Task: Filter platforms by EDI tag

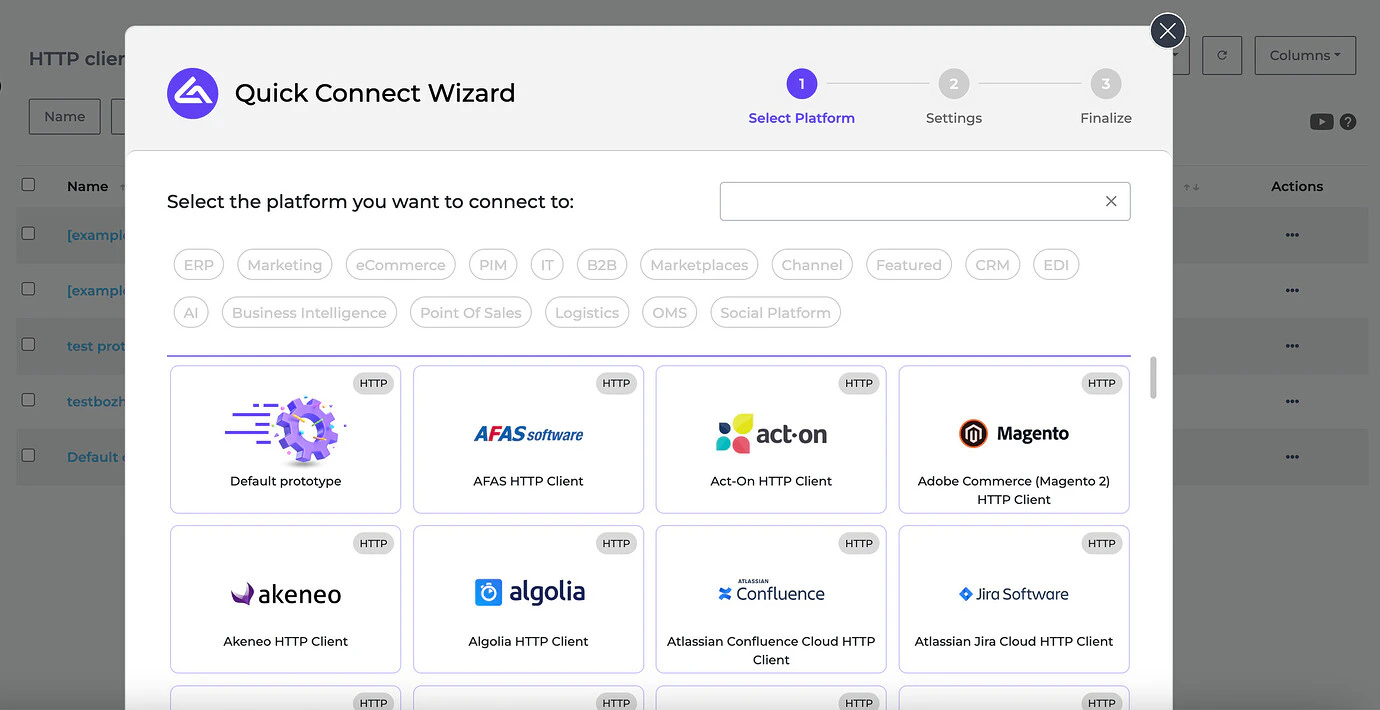Action: [x=1056, y=265]
